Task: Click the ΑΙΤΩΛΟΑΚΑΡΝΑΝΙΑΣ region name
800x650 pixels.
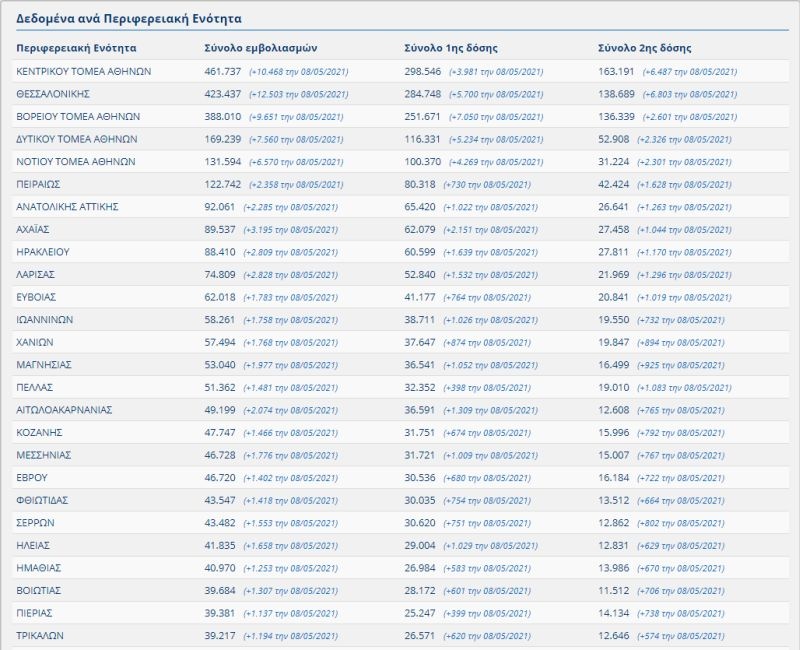Action: [x=64, y=409]
